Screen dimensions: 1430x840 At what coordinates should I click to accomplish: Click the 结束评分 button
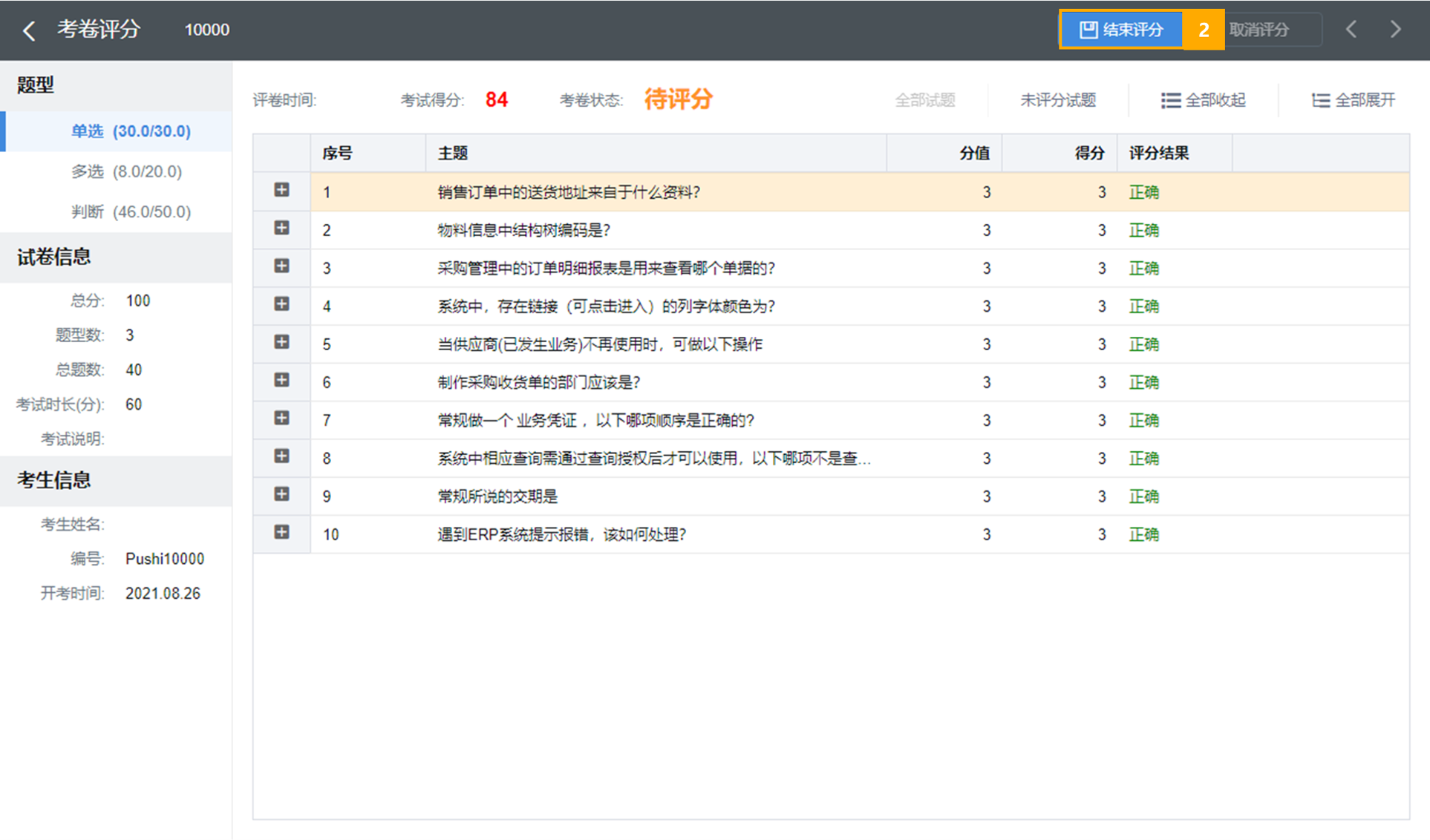1121,30
